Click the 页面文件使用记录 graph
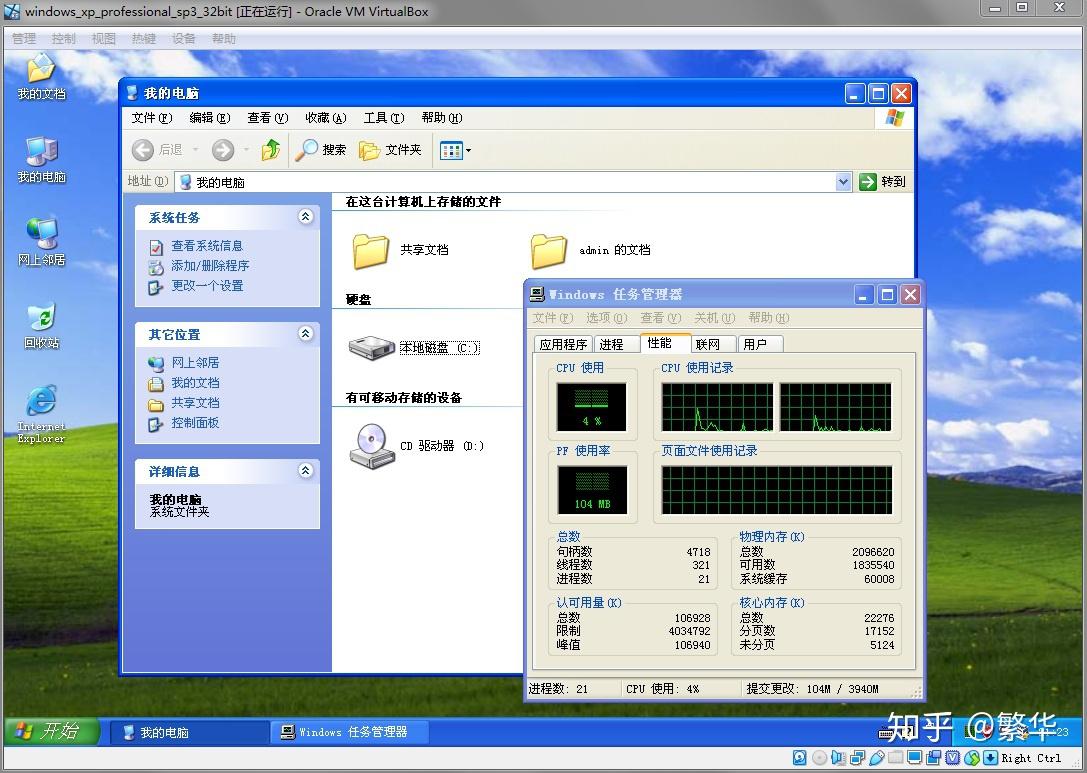Image resolution: width=1087 pixels, height=773 pixels. pyautogui.click(x=776, y=489)
